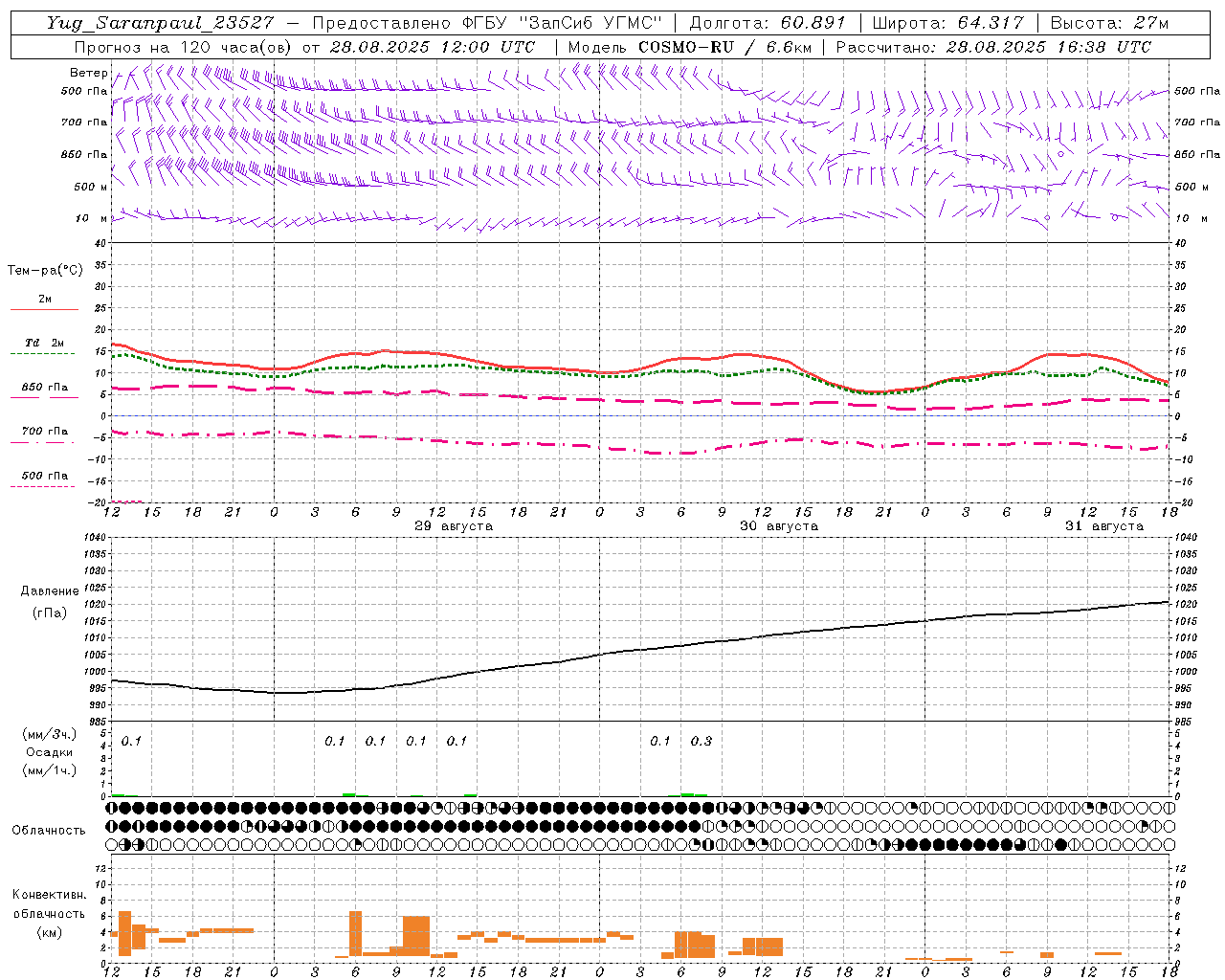Click the 30 августа date label
Viewport: 1225px width, 980px height.
point(779,526)
